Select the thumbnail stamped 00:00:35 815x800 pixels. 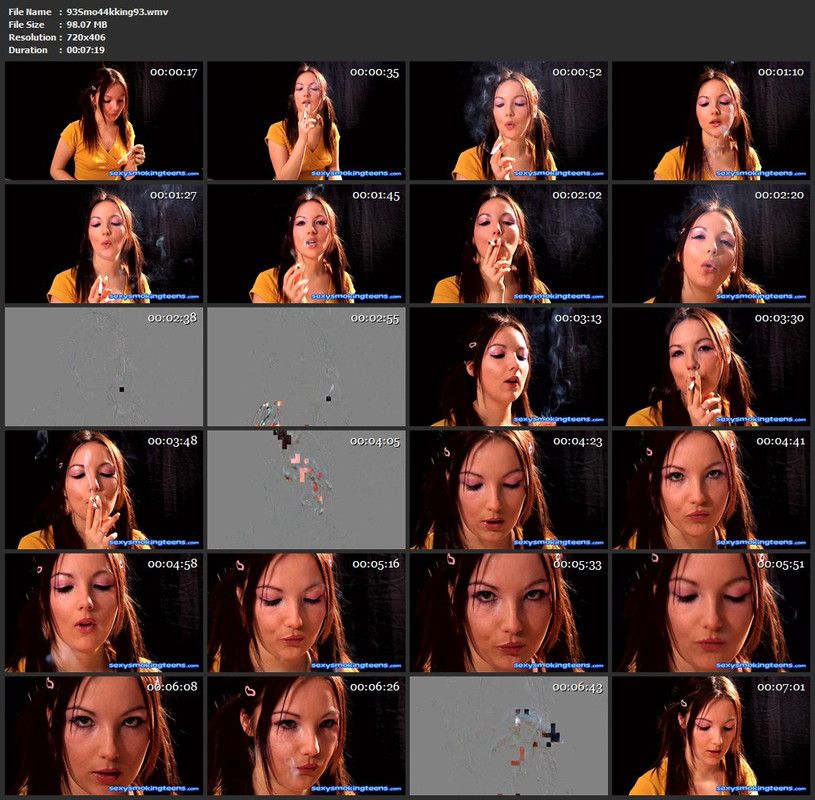pos(306,121)
